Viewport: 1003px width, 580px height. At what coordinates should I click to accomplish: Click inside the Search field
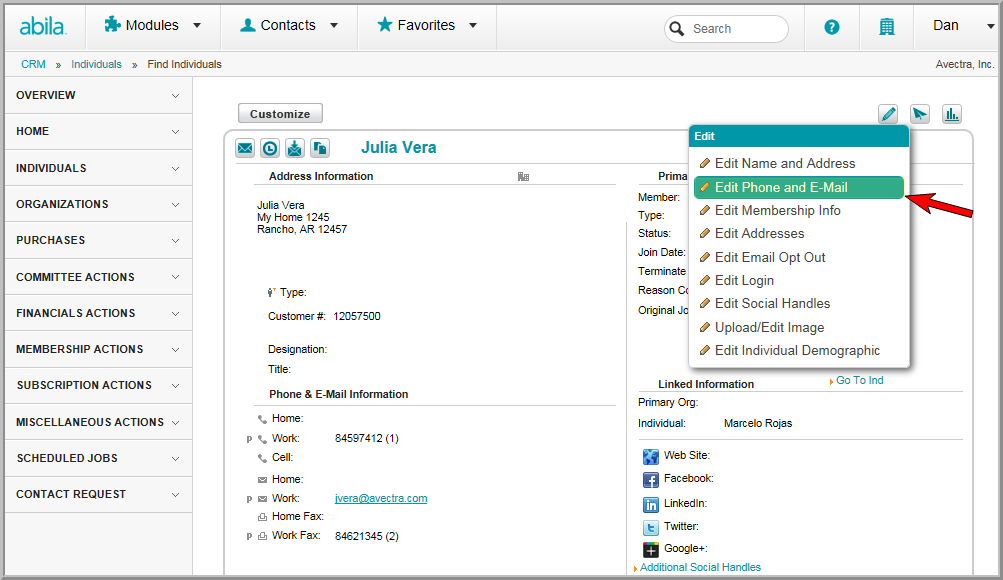click(x=727, y=29)
